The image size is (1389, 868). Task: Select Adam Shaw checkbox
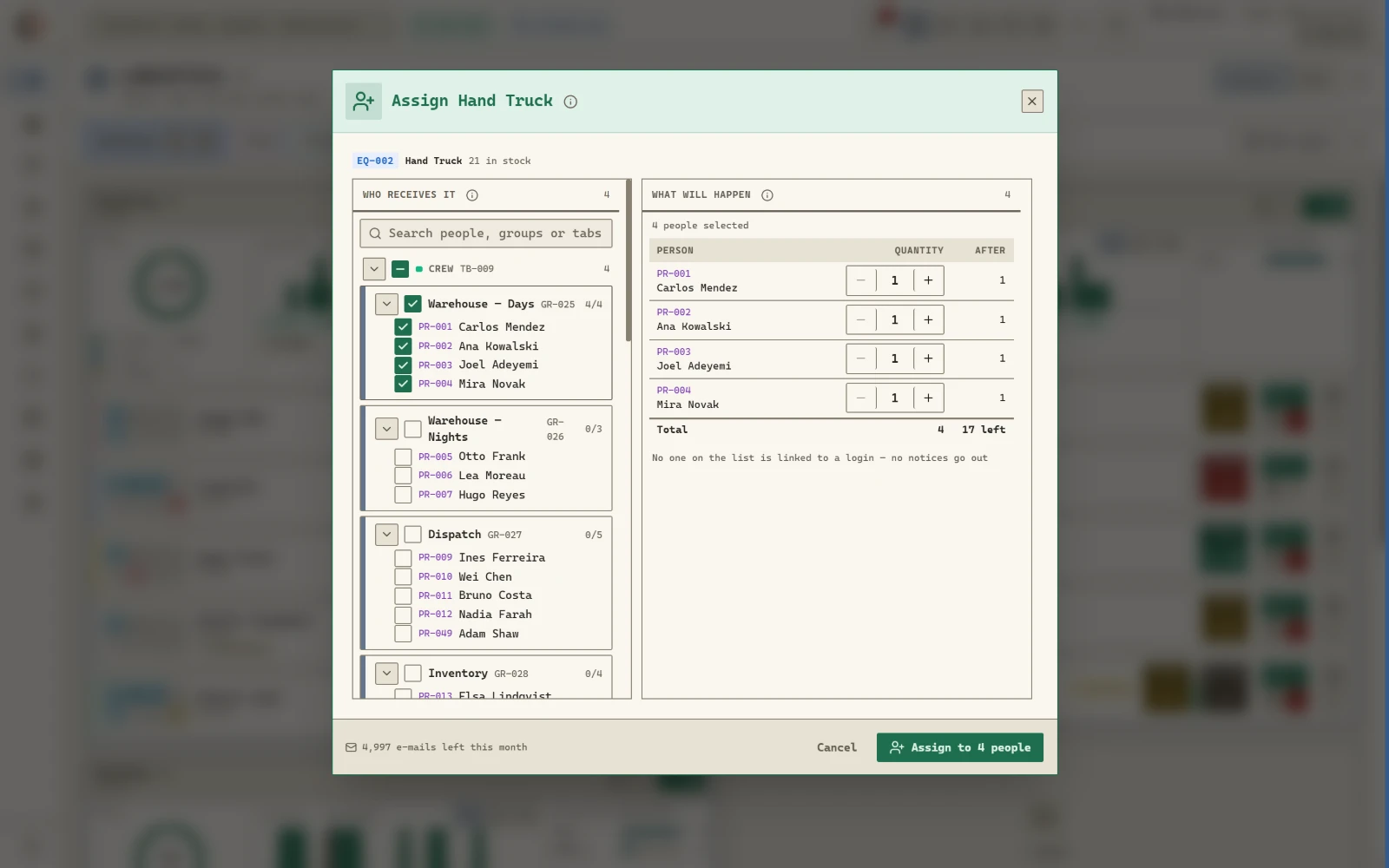(x=403, y=635)
